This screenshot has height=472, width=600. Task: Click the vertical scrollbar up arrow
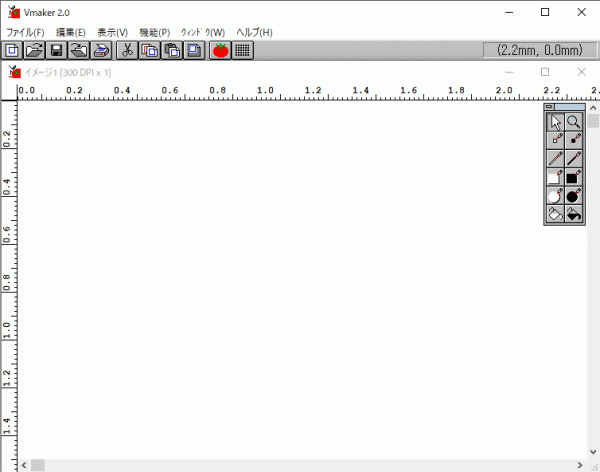593,108
